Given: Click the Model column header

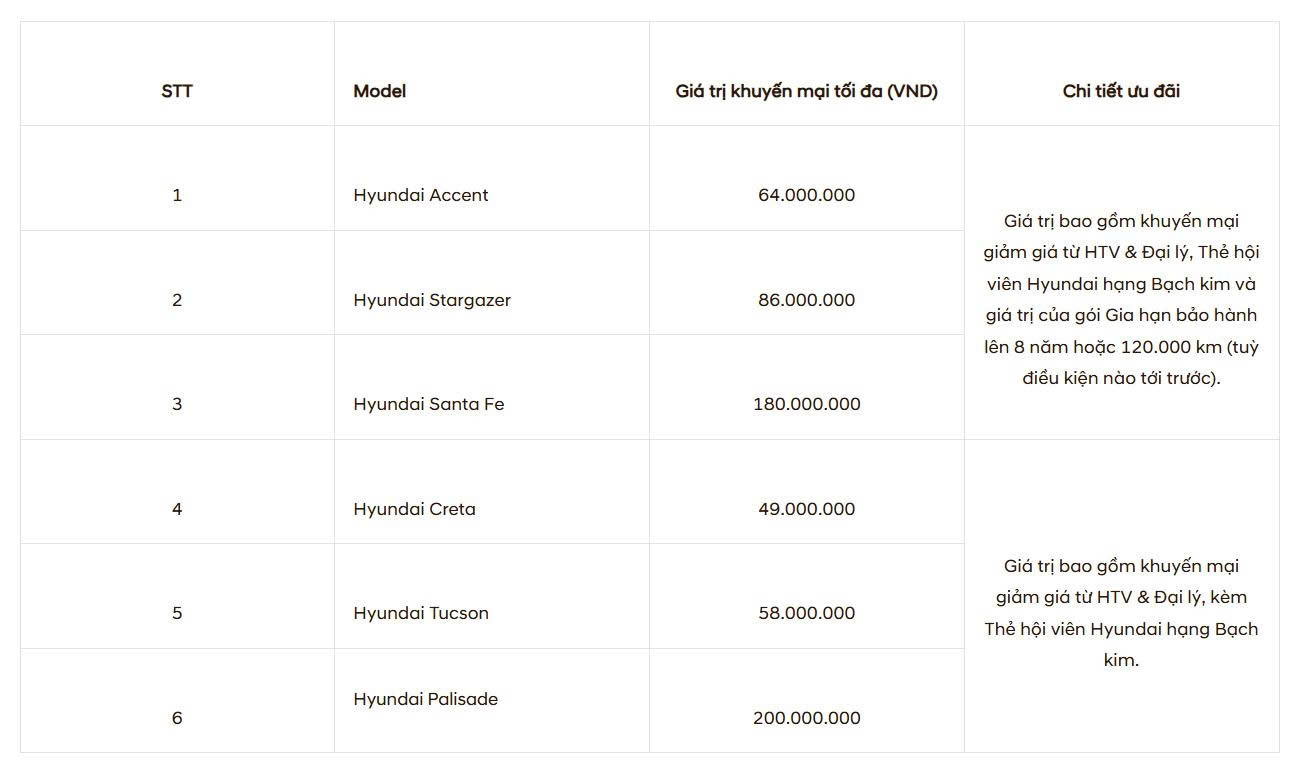Looking at the screenshot, I should (380, 91).
